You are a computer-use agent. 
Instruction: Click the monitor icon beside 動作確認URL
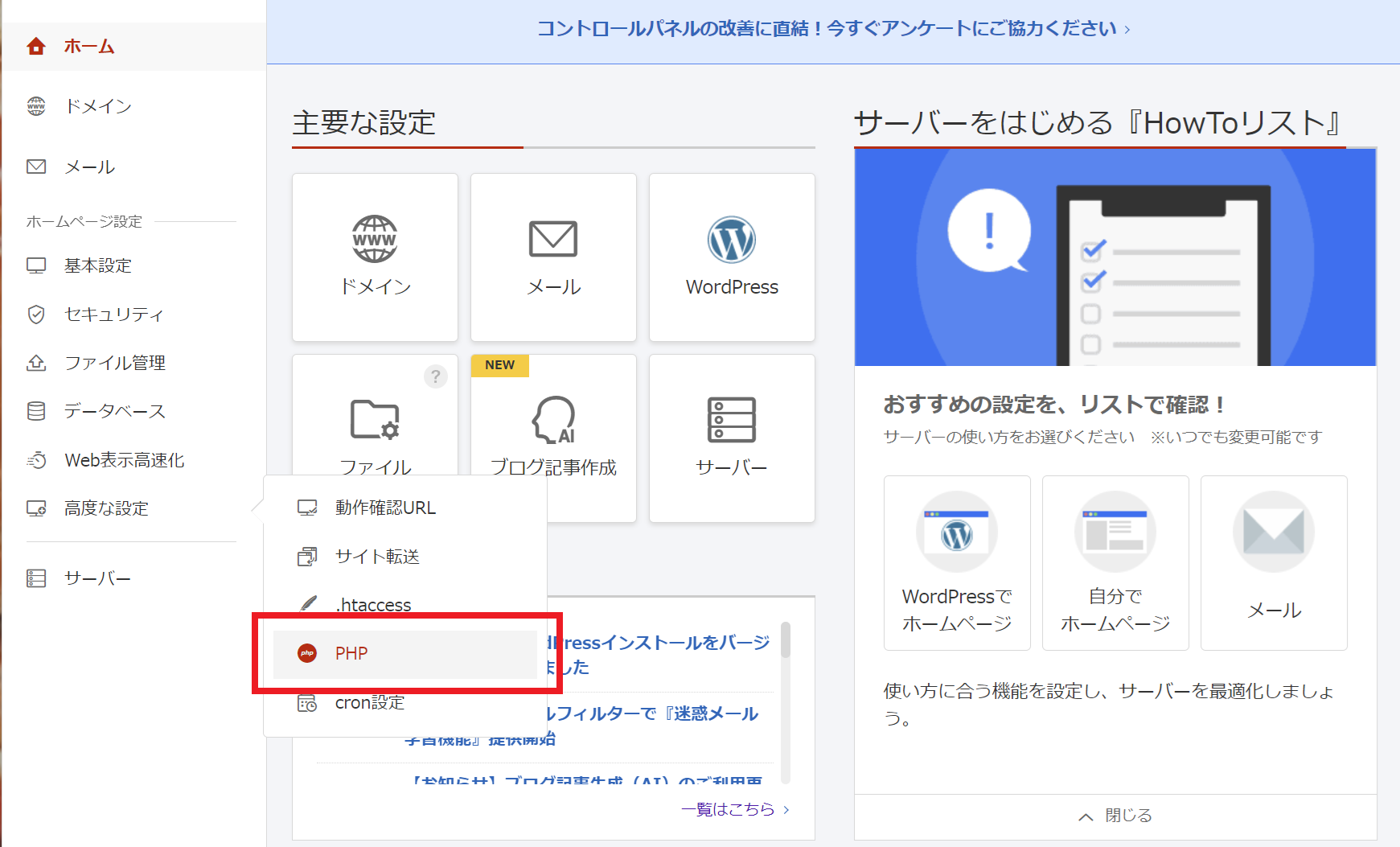click(x=307, y=508)
